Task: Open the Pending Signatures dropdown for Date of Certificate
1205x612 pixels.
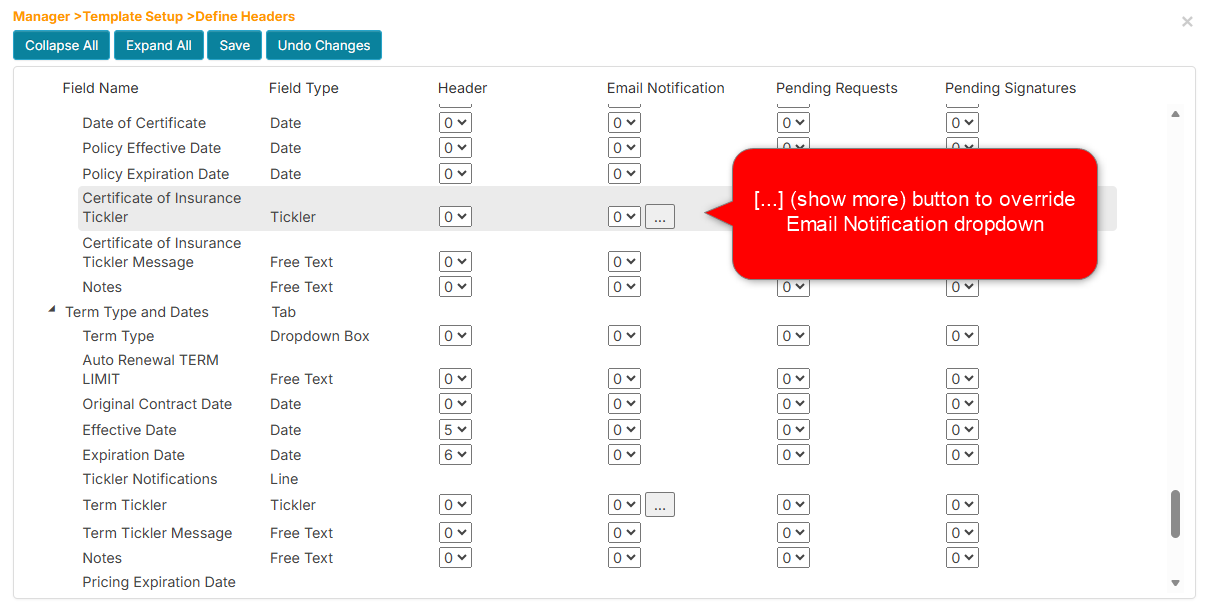Action: [x=961, y=122]
